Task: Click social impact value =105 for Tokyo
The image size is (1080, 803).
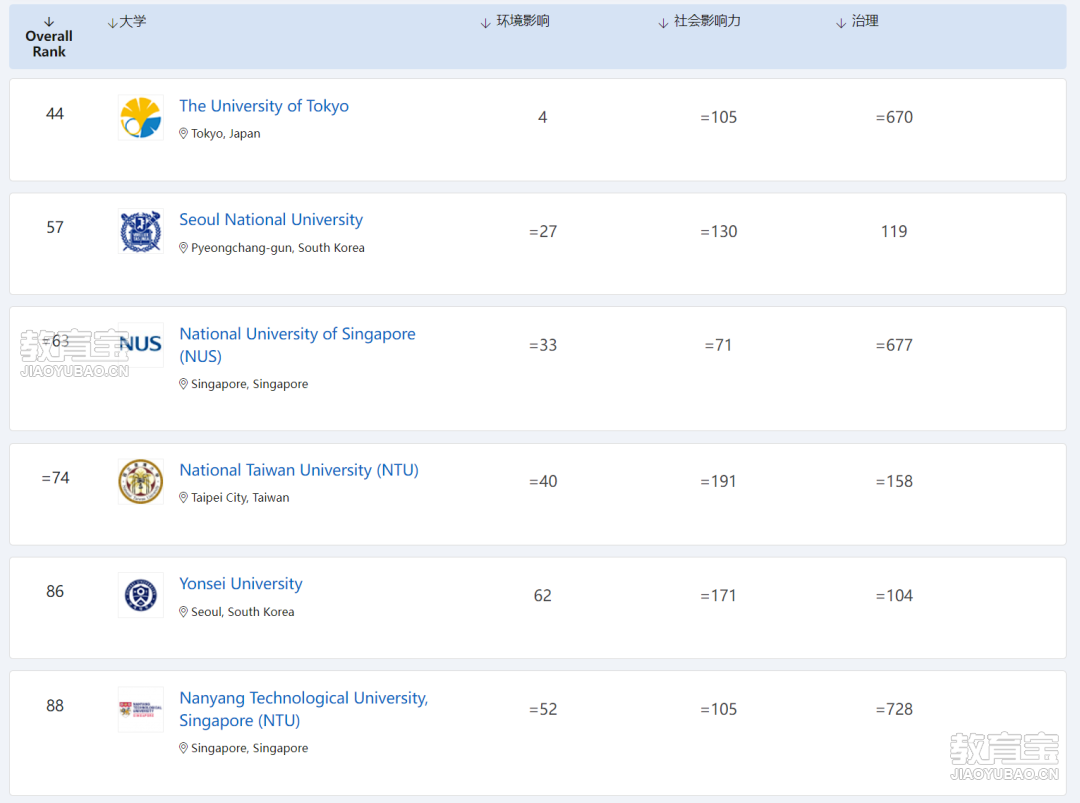Action: [718, 118]
